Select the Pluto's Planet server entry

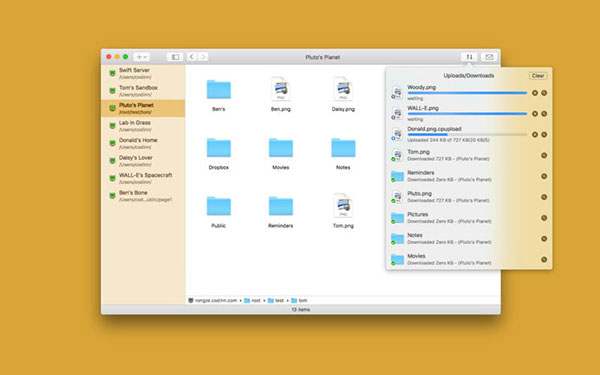pos(143,108)
